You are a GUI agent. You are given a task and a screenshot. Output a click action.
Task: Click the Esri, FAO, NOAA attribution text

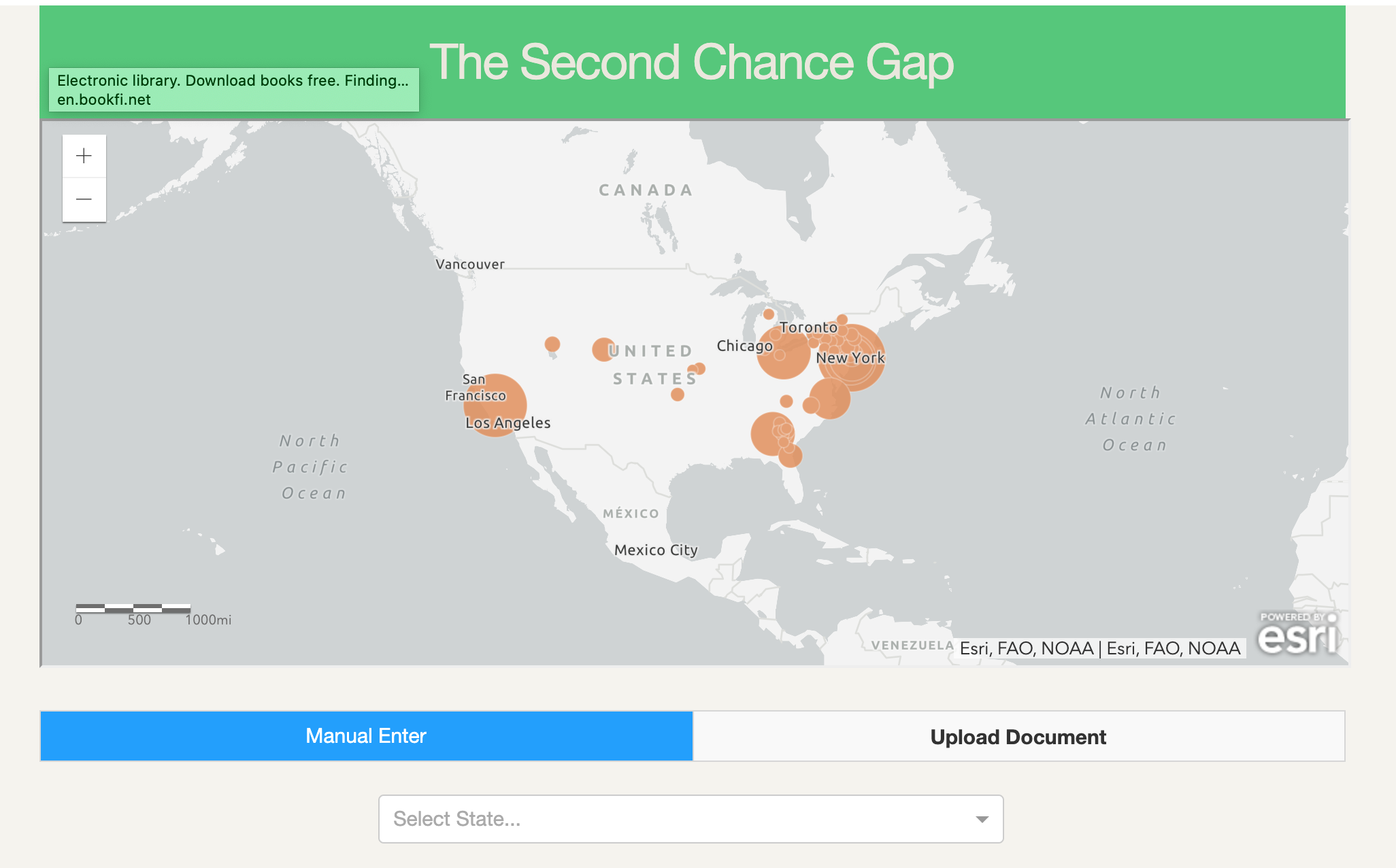pos(1100,648)
